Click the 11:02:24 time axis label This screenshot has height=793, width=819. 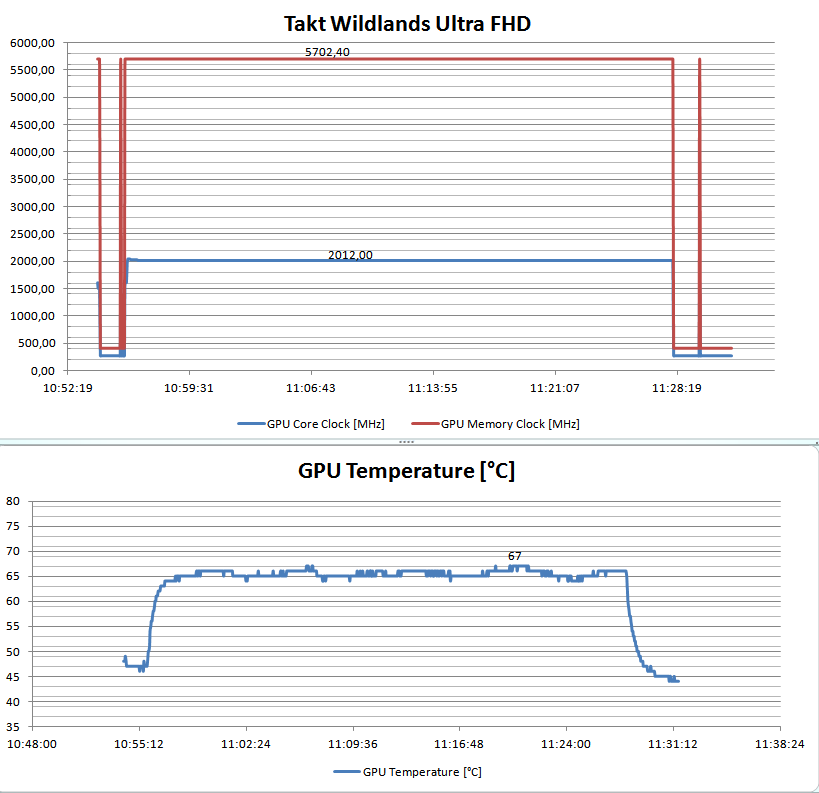246,744
